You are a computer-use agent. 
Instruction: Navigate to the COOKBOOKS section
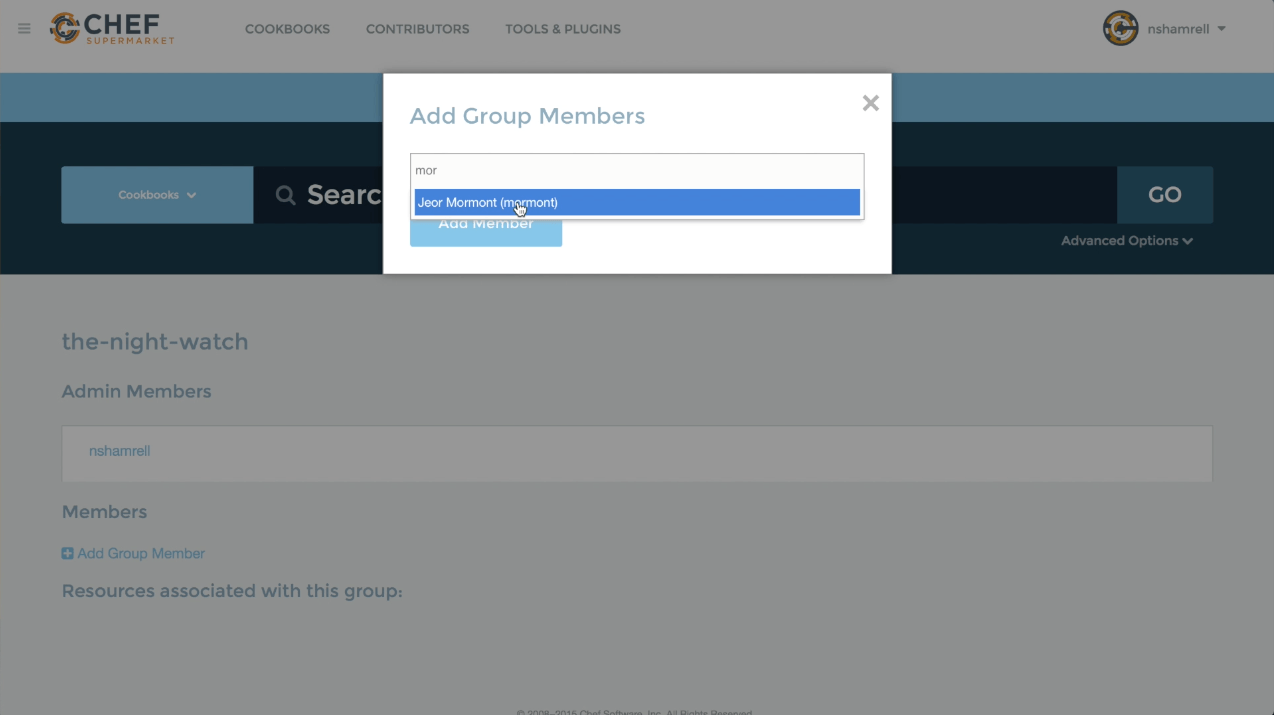(287, 29)
